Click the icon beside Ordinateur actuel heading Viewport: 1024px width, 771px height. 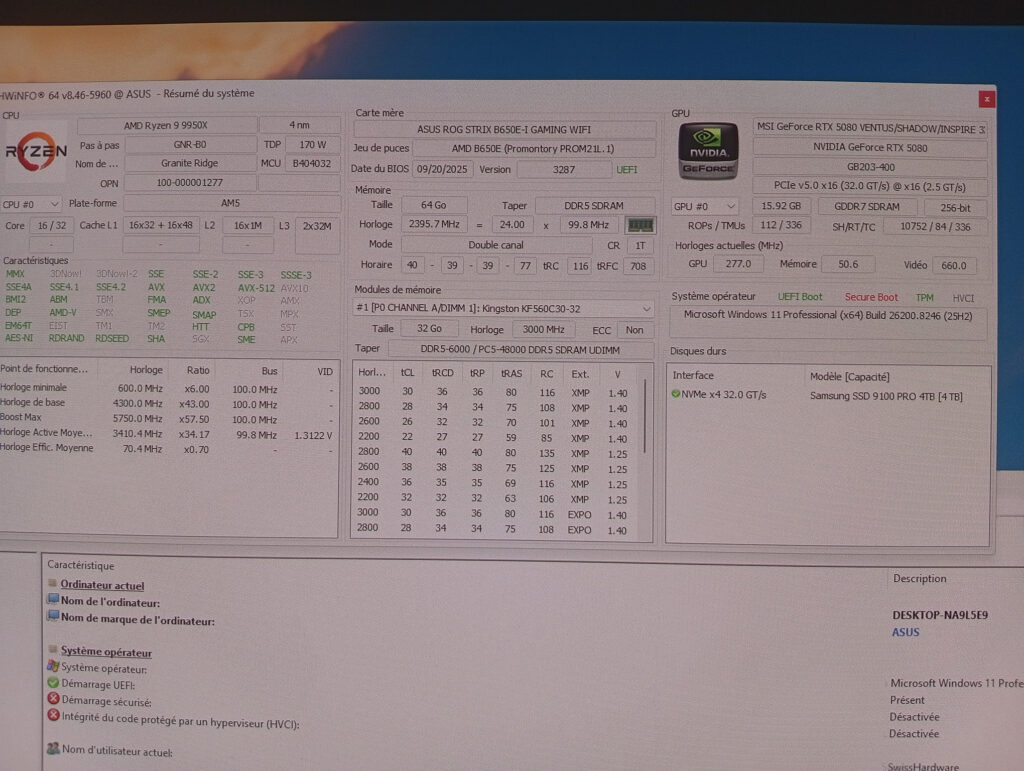(52, 583)
